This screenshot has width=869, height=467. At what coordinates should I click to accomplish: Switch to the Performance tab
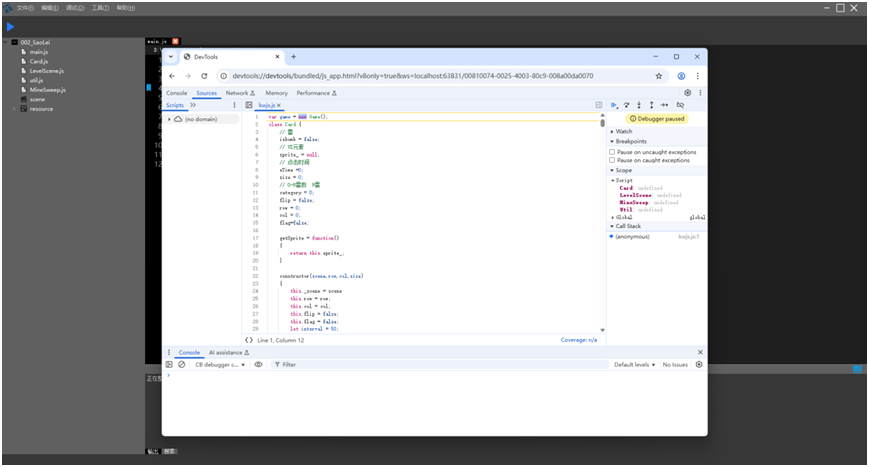[x=316, y=93]
